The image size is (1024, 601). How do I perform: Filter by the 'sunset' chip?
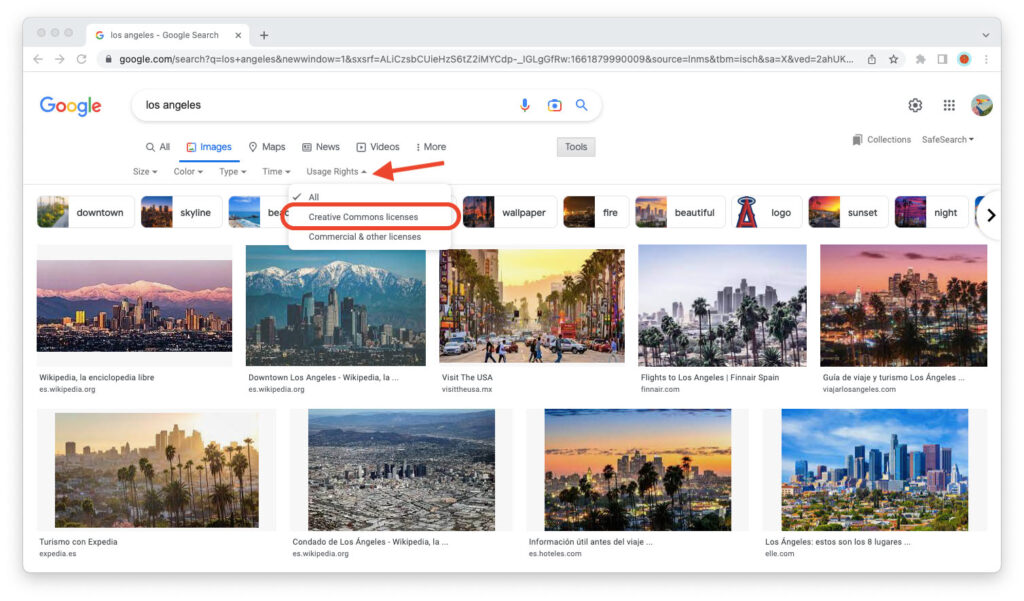[848, 212]
